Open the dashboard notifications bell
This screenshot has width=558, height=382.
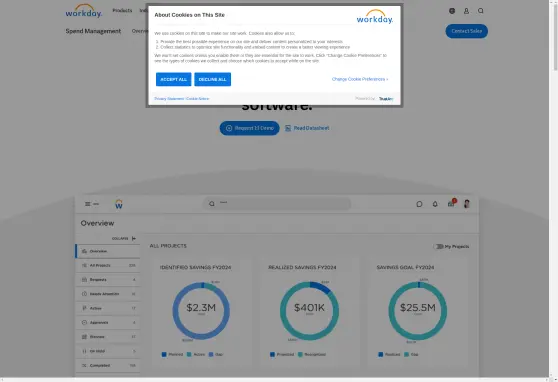(435, 204)
